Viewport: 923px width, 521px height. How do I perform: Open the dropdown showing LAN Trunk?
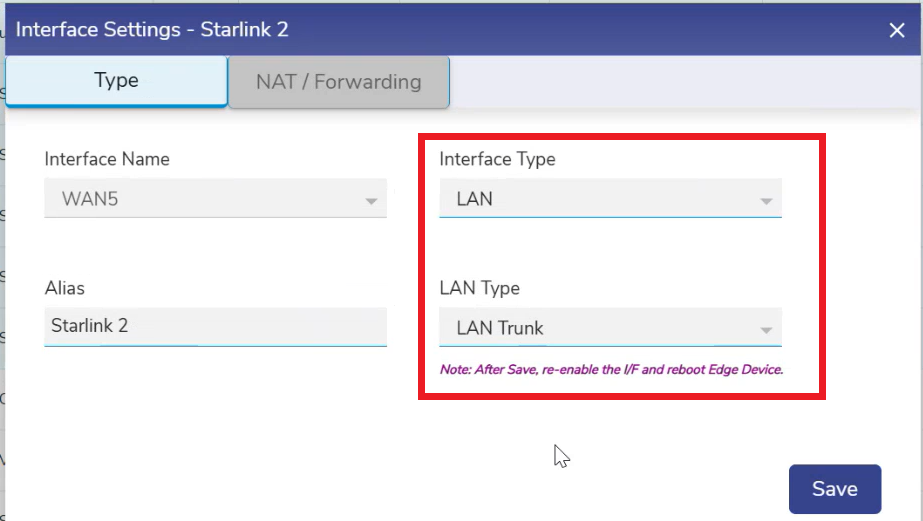point(610,328)
